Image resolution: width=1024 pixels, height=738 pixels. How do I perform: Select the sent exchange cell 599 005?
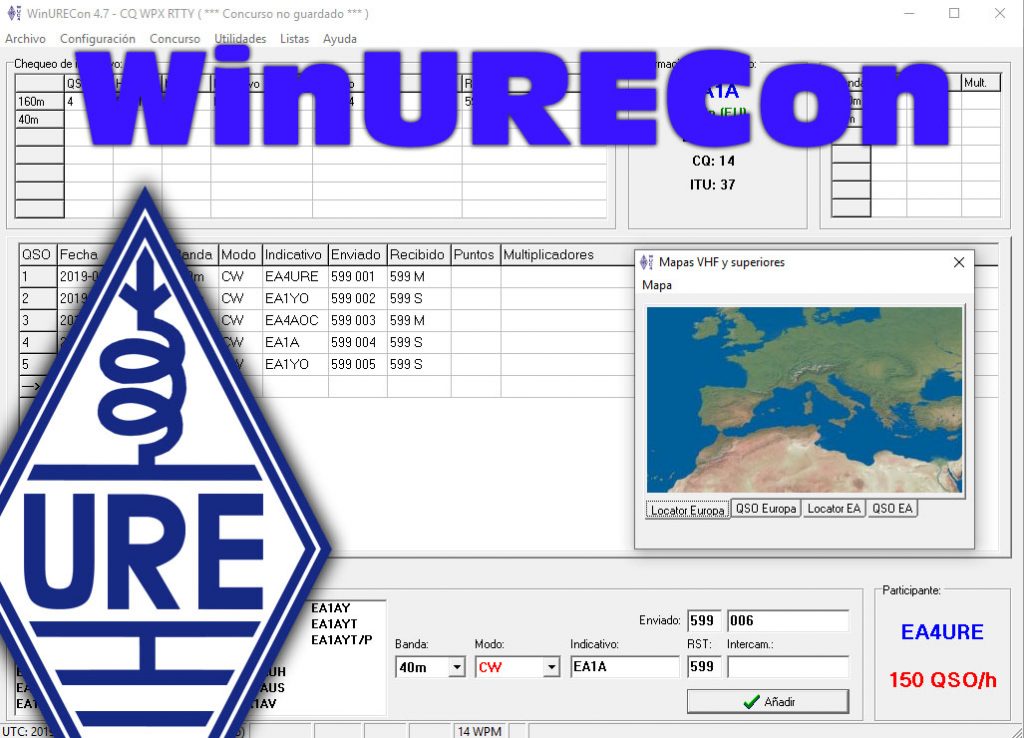[357, 364]
